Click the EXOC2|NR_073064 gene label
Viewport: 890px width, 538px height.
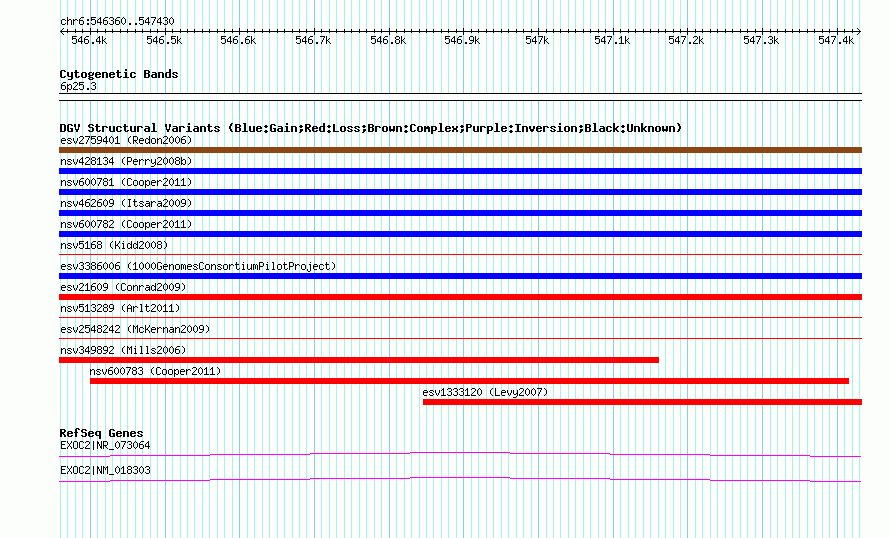[105, 445]
